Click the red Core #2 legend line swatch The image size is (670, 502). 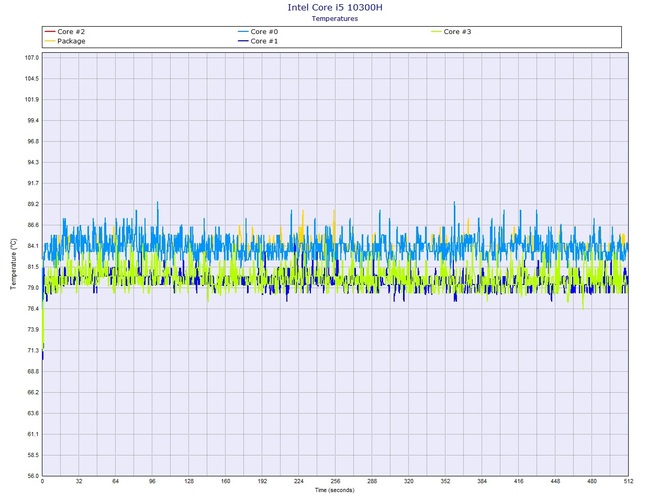click(x=50, y=32)
